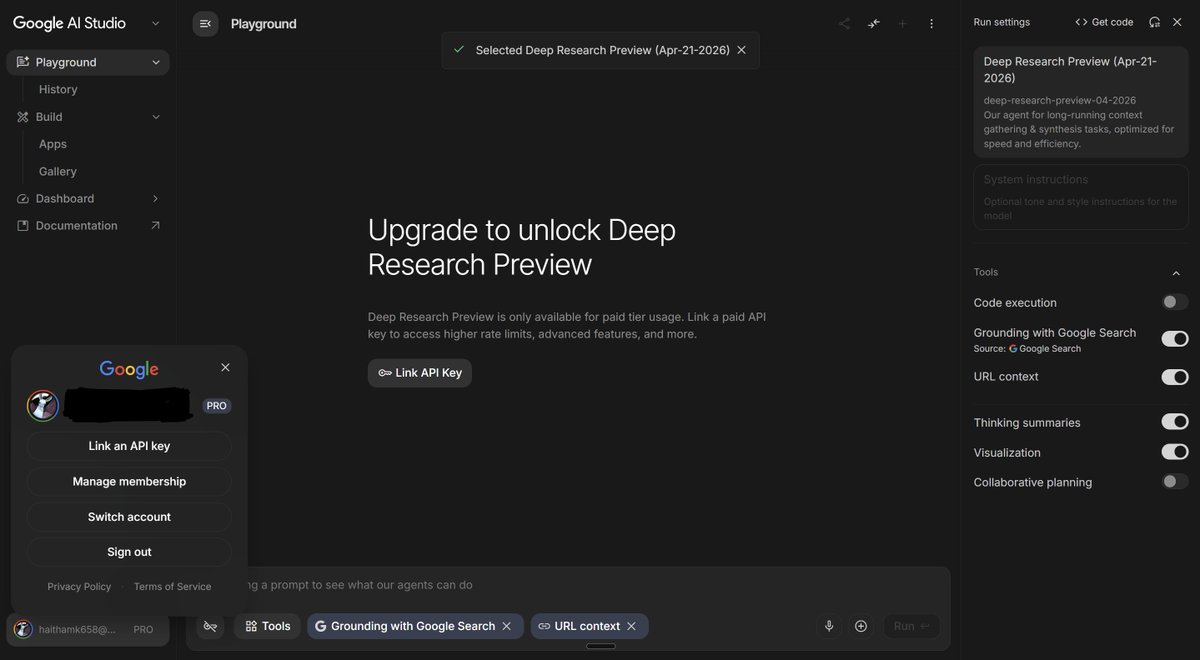Close the Google account popup

(x=225, y=368)
